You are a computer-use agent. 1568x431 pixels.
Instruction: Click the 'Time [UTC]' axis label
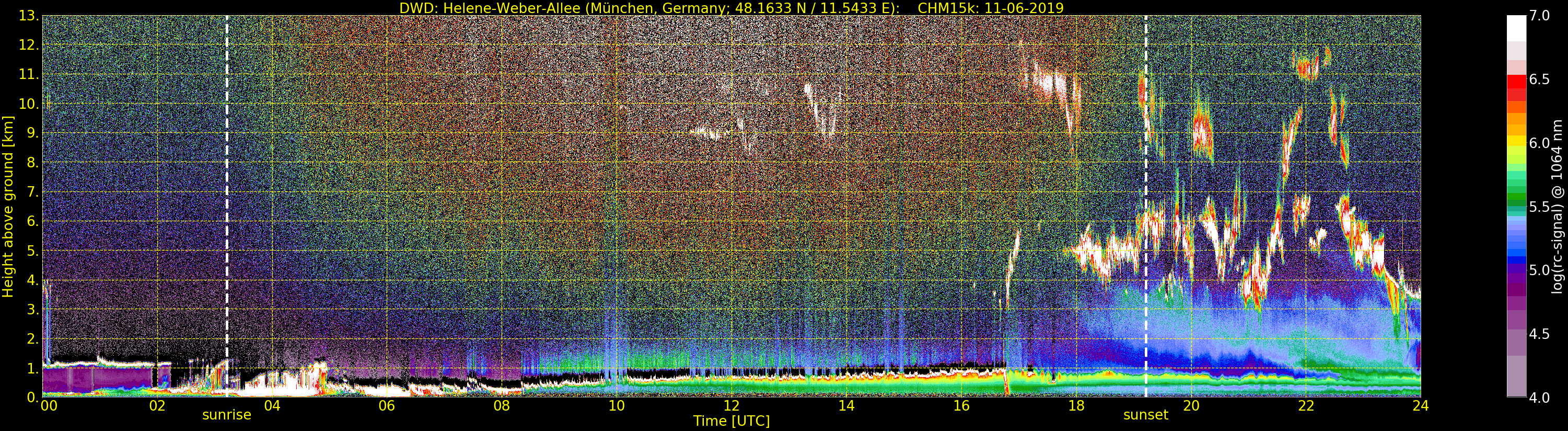pyautogui.click(x=731, y=421)
